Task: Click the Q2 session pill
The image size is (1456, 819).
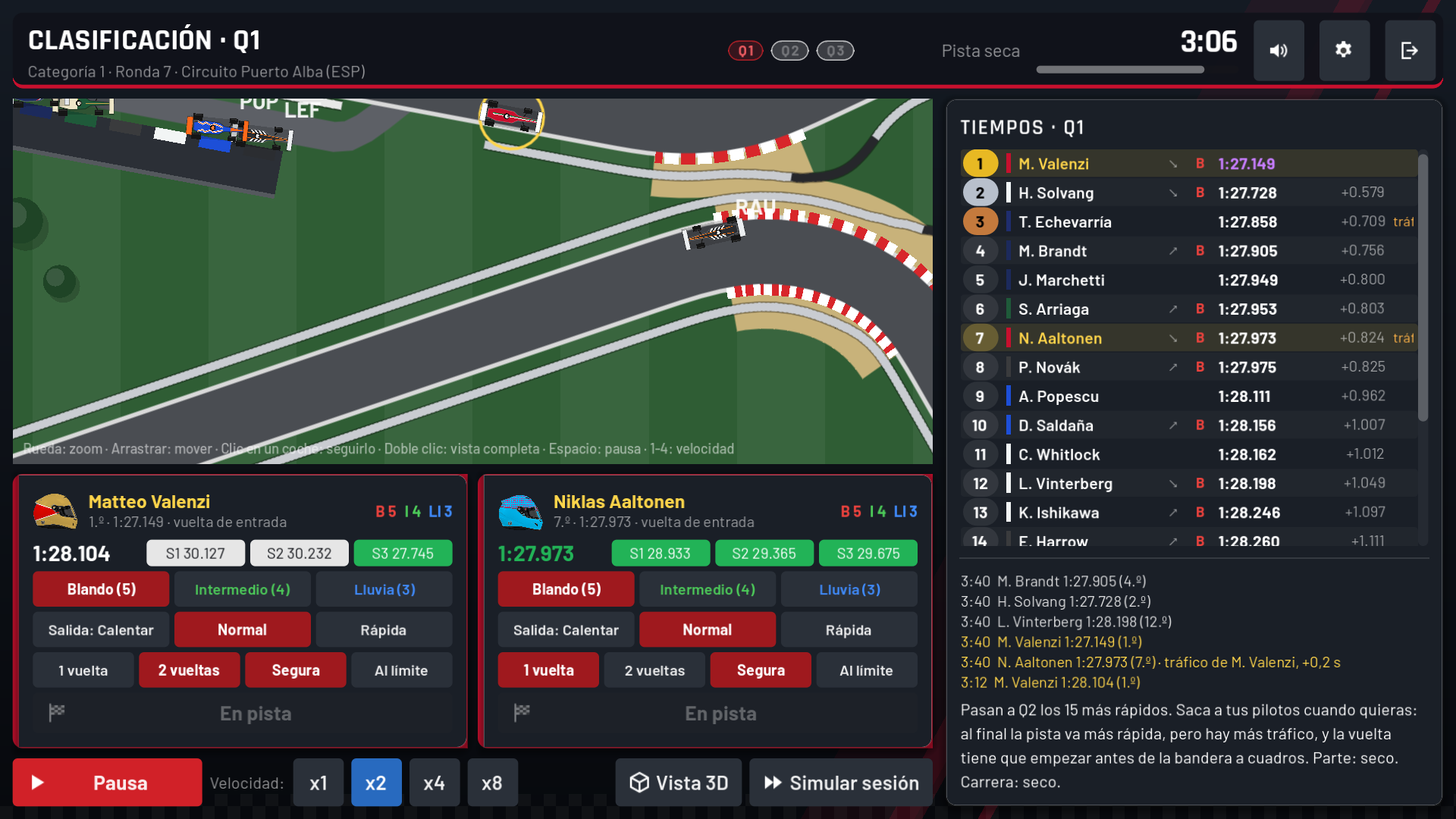Action: 789,51
